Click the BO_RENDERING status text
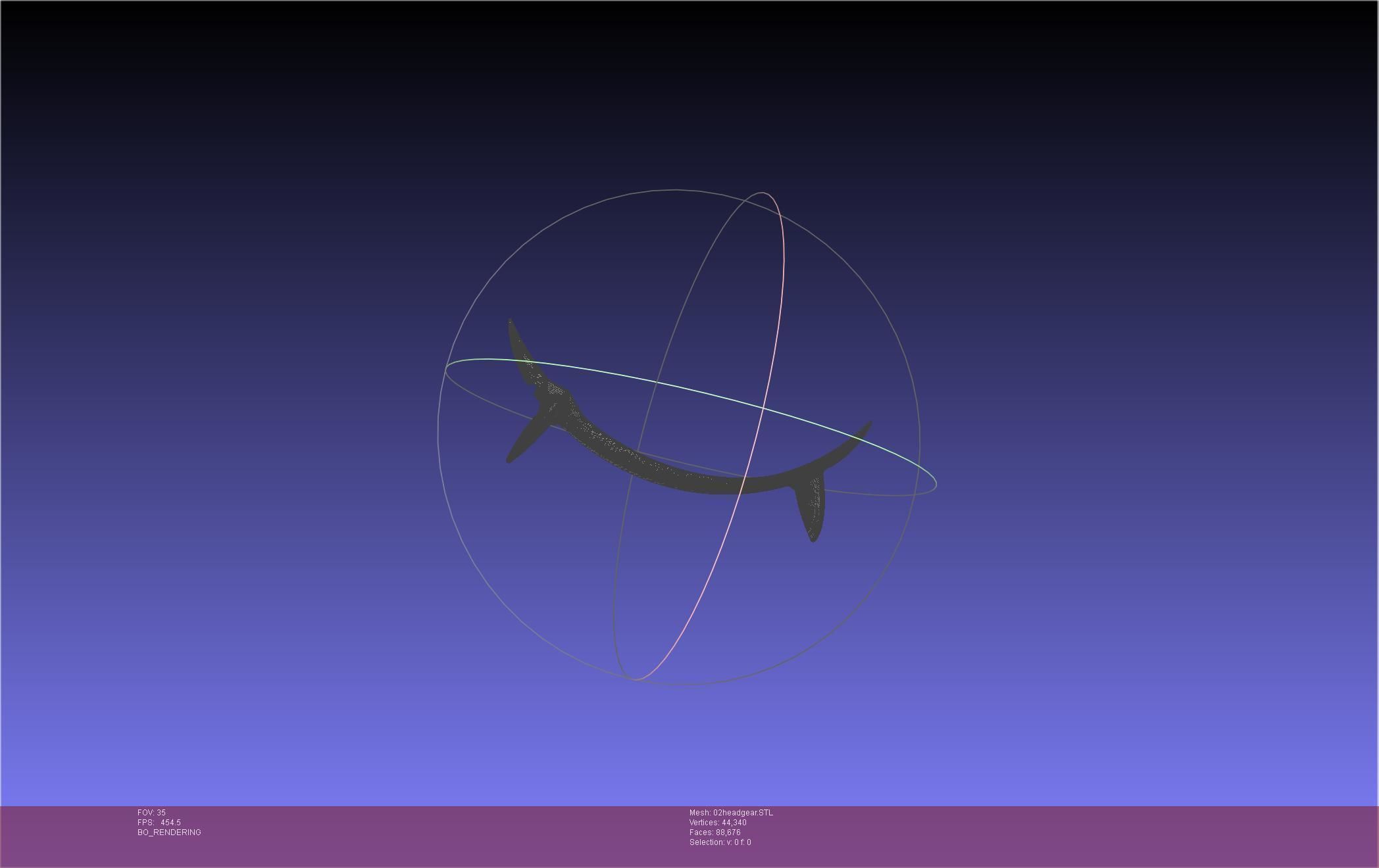 169,832
